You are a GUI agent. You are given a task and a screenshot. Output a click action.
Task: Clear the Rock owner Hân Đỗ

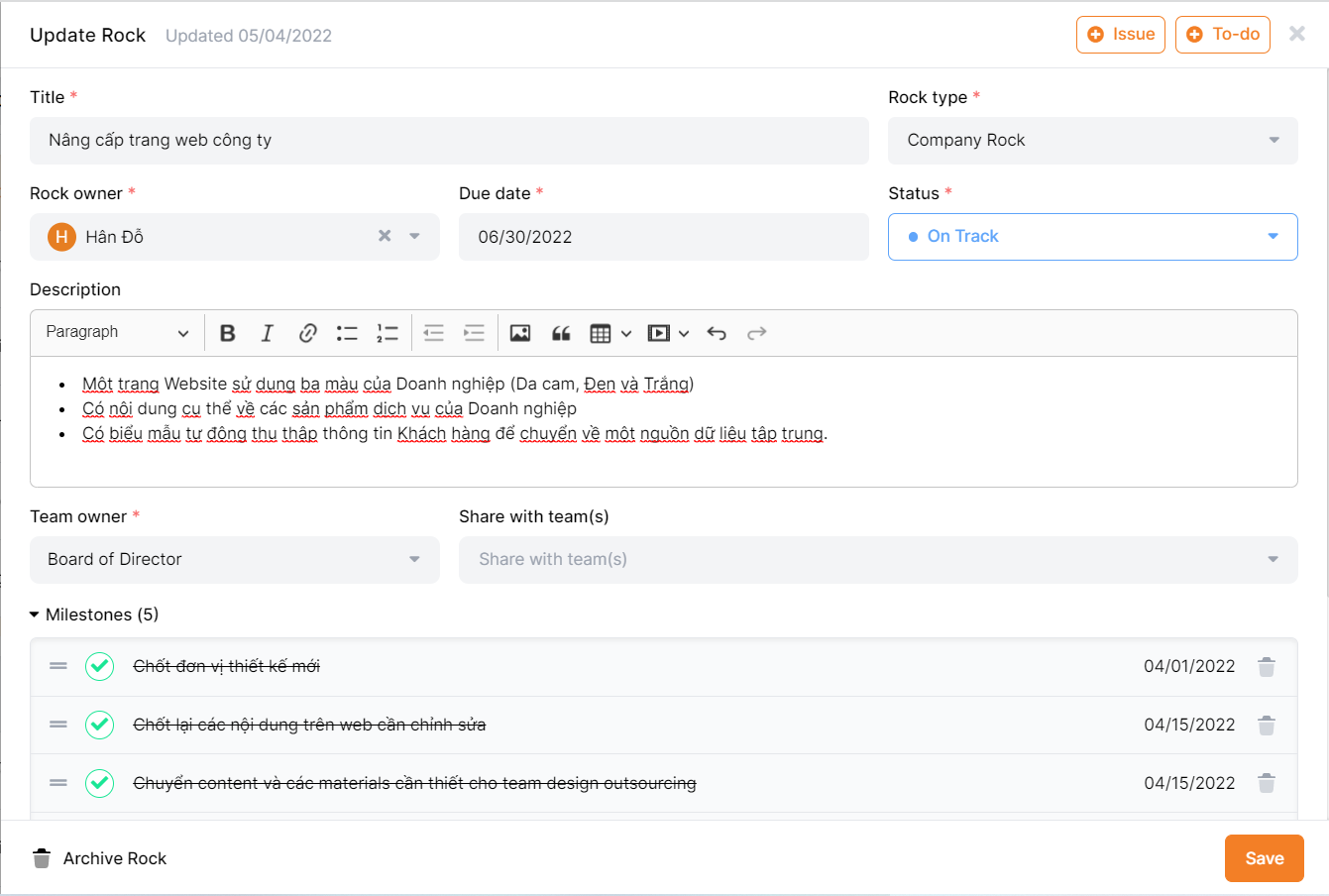(x=385, y=236)
